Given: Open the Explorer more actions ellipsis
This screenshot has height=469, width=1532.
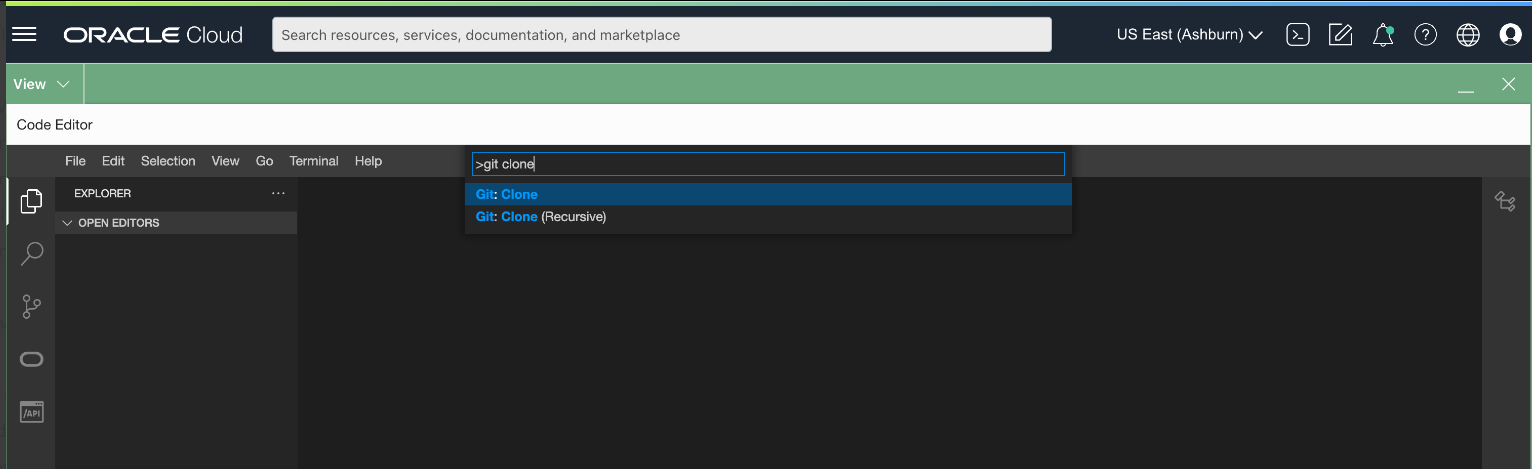Looking at the screenshot, I should tap(278, 193).
